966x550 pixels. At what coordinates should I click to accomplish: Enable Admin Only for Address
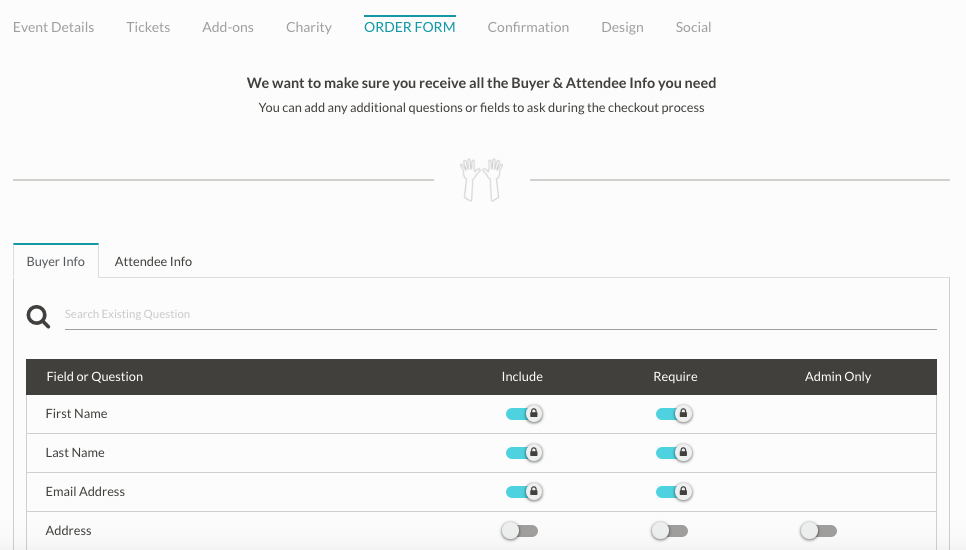tap(819, 531)
